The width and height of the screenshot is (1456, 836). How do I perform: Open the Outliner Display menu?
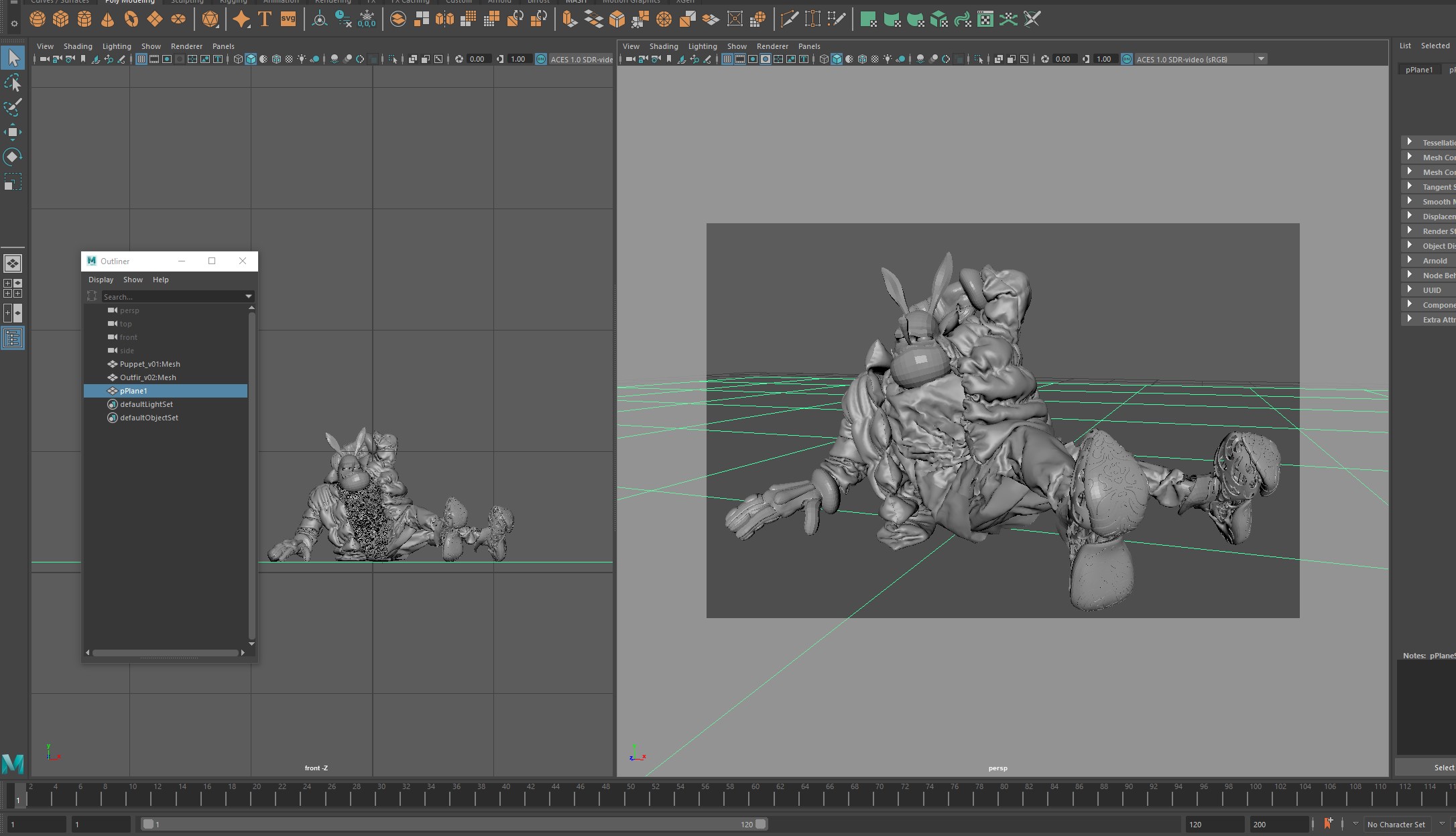pos(101,280)
